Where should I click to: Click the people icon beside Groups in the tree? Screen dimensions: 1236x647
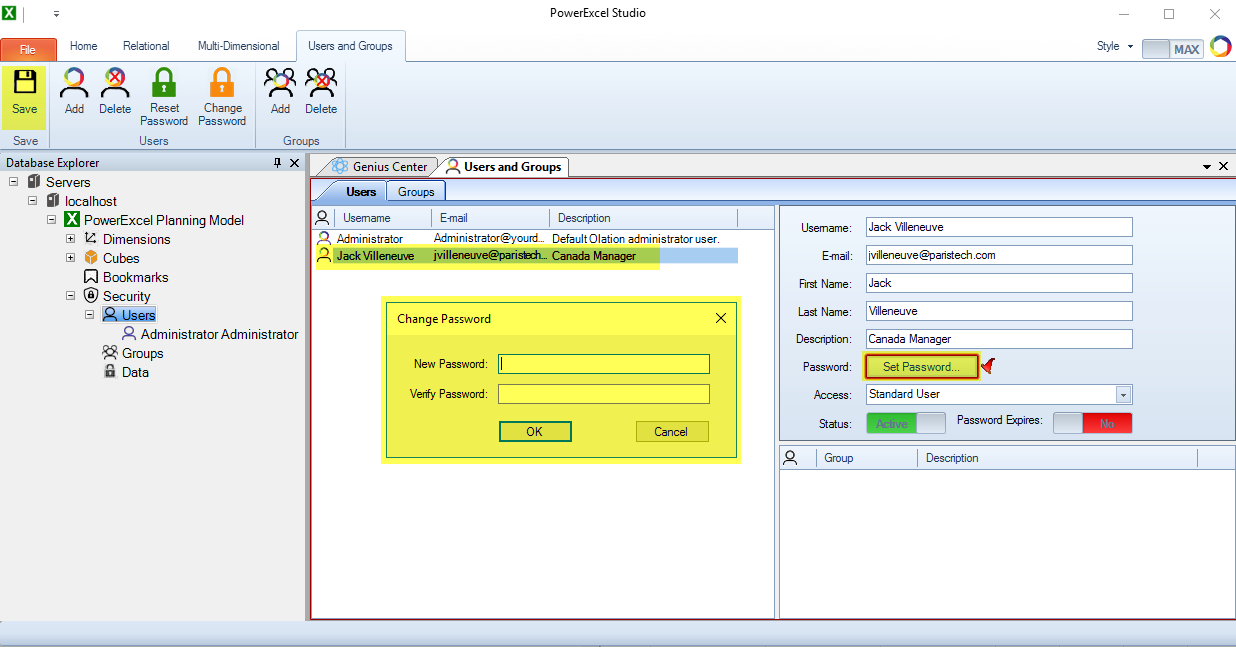[110, 353]
